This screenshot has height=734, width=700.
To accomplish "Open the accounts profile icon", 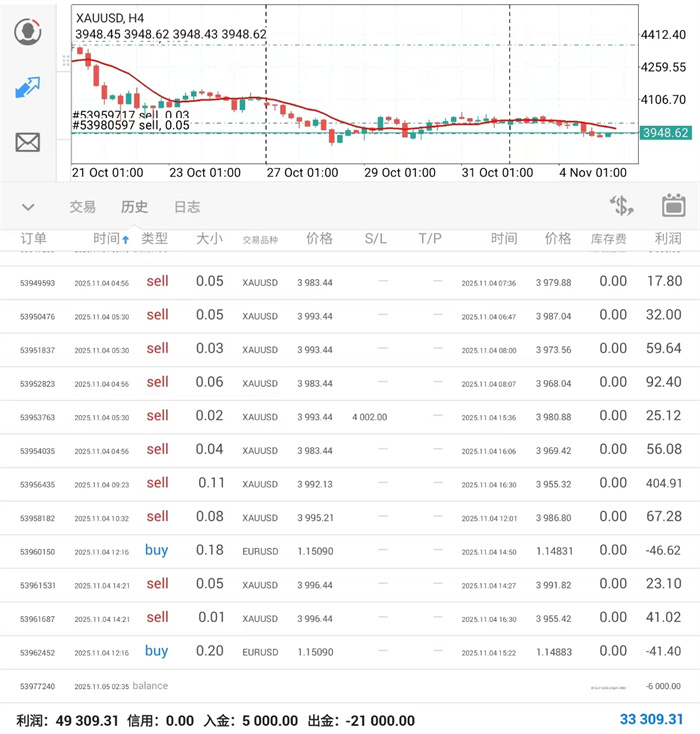I will pyautogui.click(x=28, y=31).
